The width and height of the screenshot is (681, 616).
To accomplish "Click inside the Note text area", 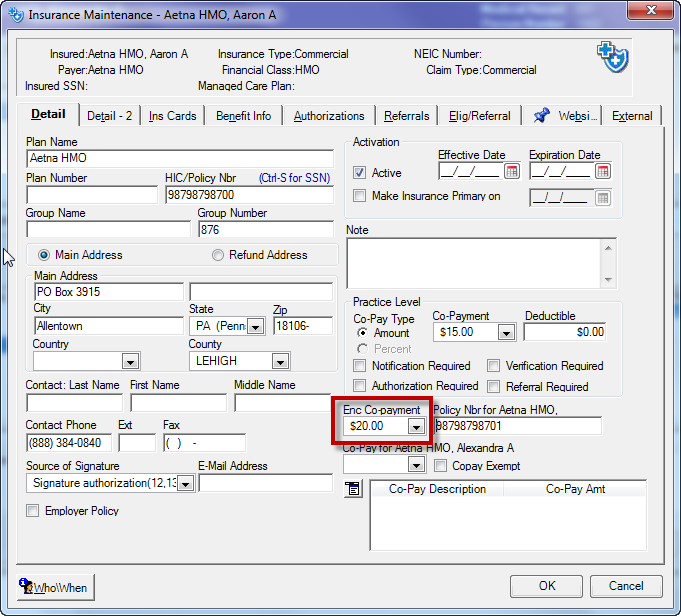I will click(474, 263).
